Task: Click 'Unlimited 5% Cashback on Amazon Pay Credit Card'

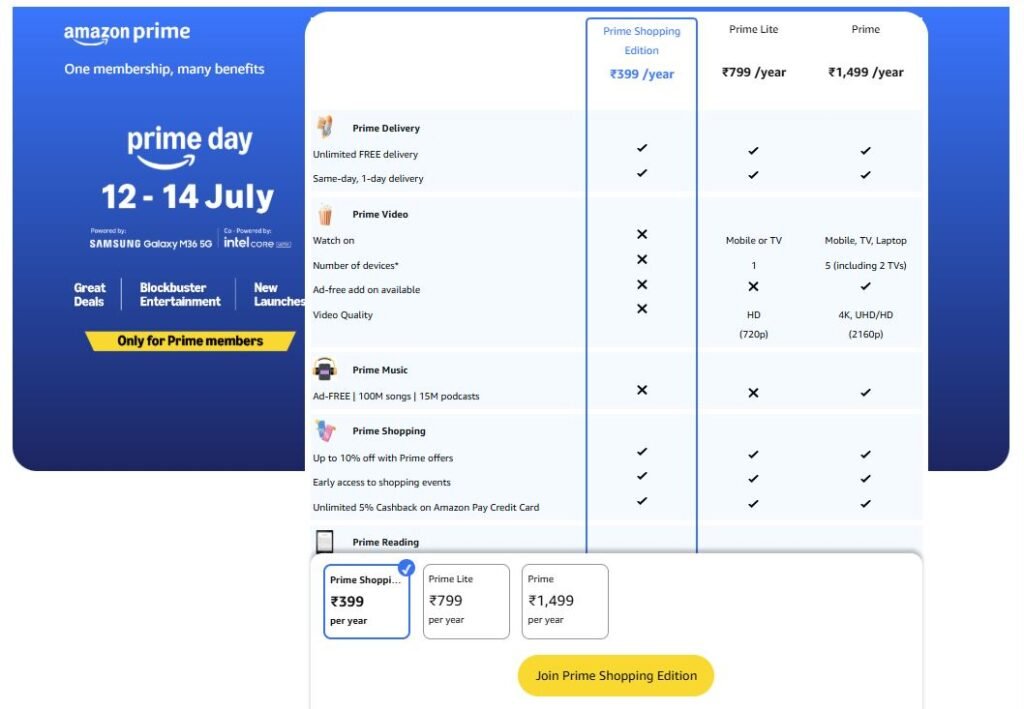Action: point(426,507)
